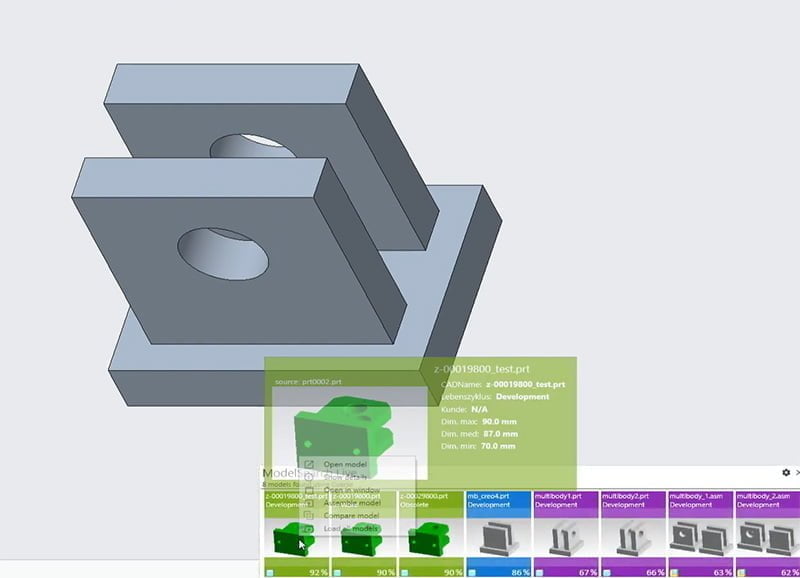The width and height of the screenshot is (800, 578).
Task: Click the 67 % similarity score
Action: (x=588, y=573)
